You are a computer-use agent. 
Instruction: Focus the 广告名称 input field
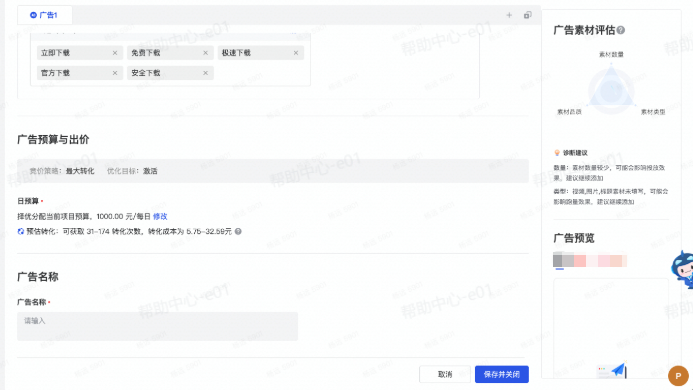pos(157,326)
